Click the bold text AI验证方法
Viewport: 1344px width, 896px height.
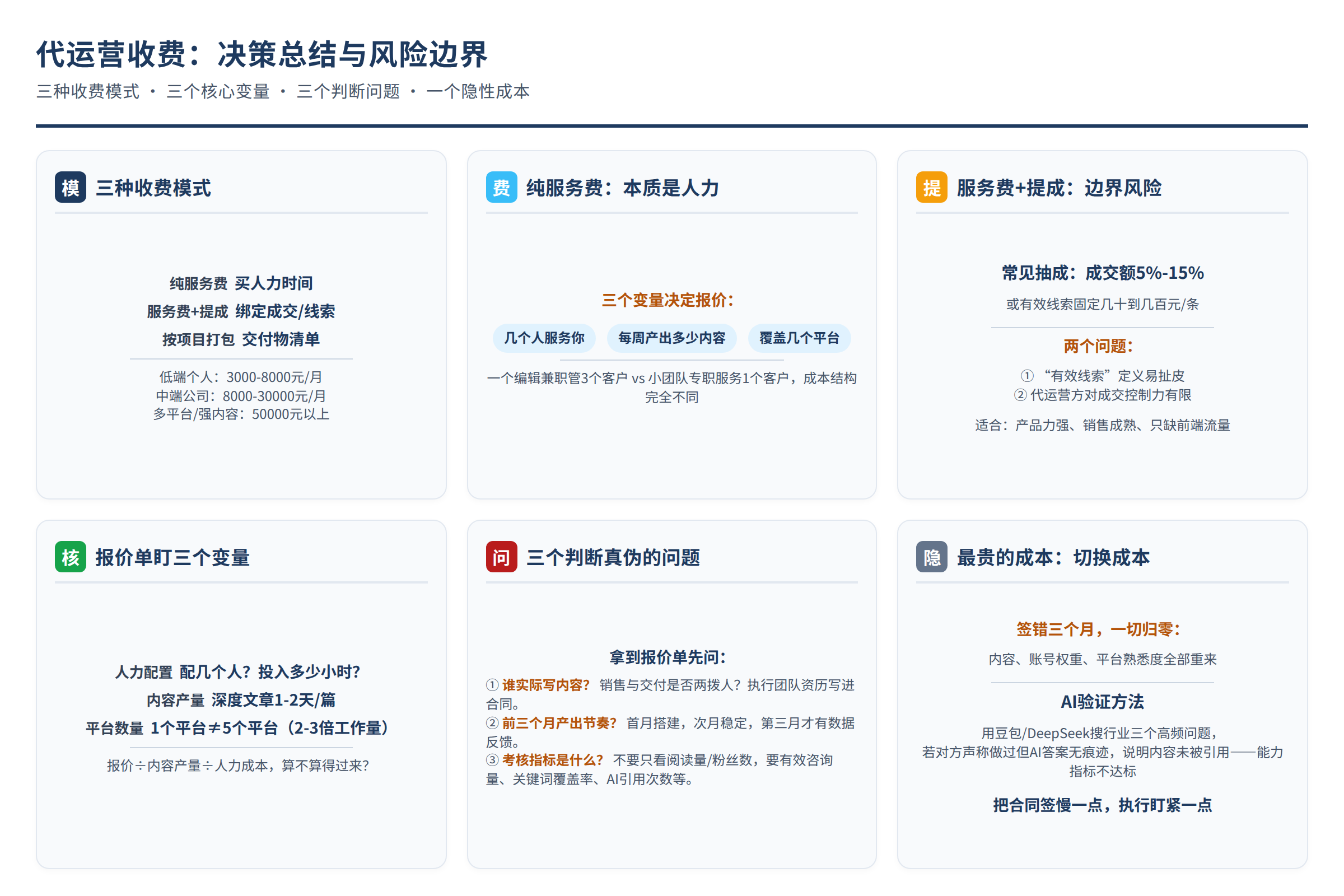[x=1102, y=702]
